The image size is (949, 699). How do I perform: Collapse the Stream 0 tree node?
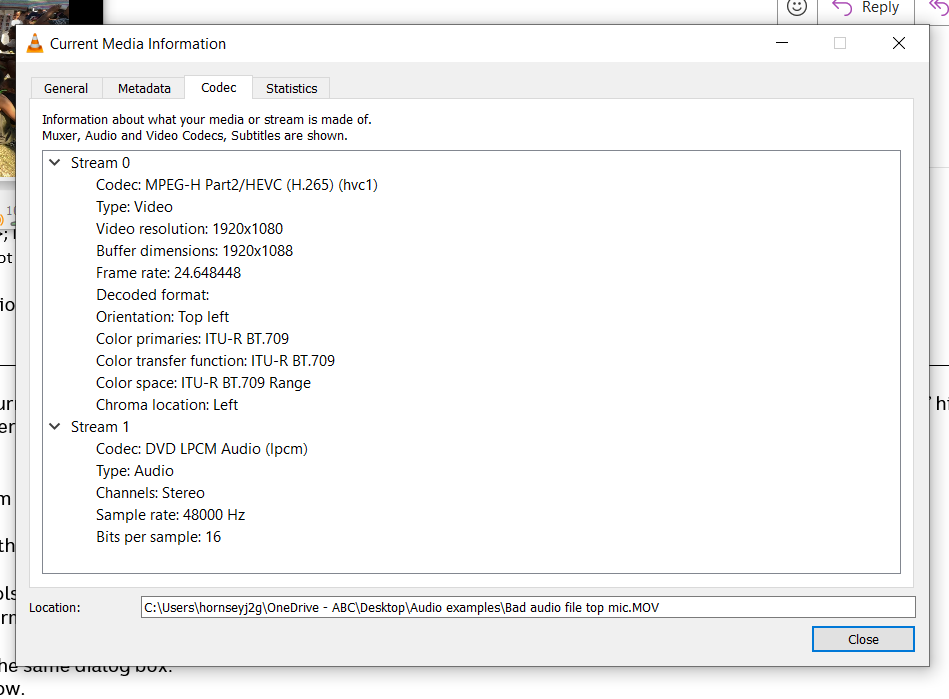coord(55,163)
